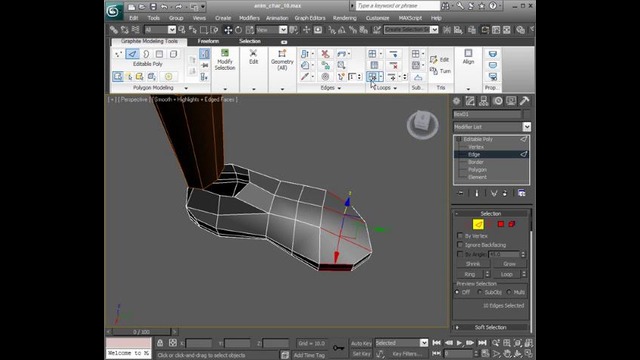Enable the By Vertex checkbox
Screen dimensions: 640x360
click(x=460, y=236)
